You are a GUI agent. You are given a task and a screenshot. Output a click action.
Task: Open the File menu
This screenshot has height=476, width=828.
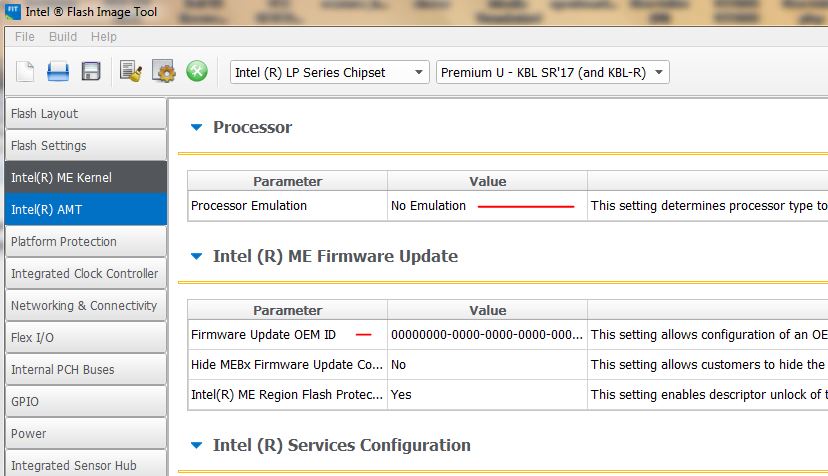coord(25,37)
